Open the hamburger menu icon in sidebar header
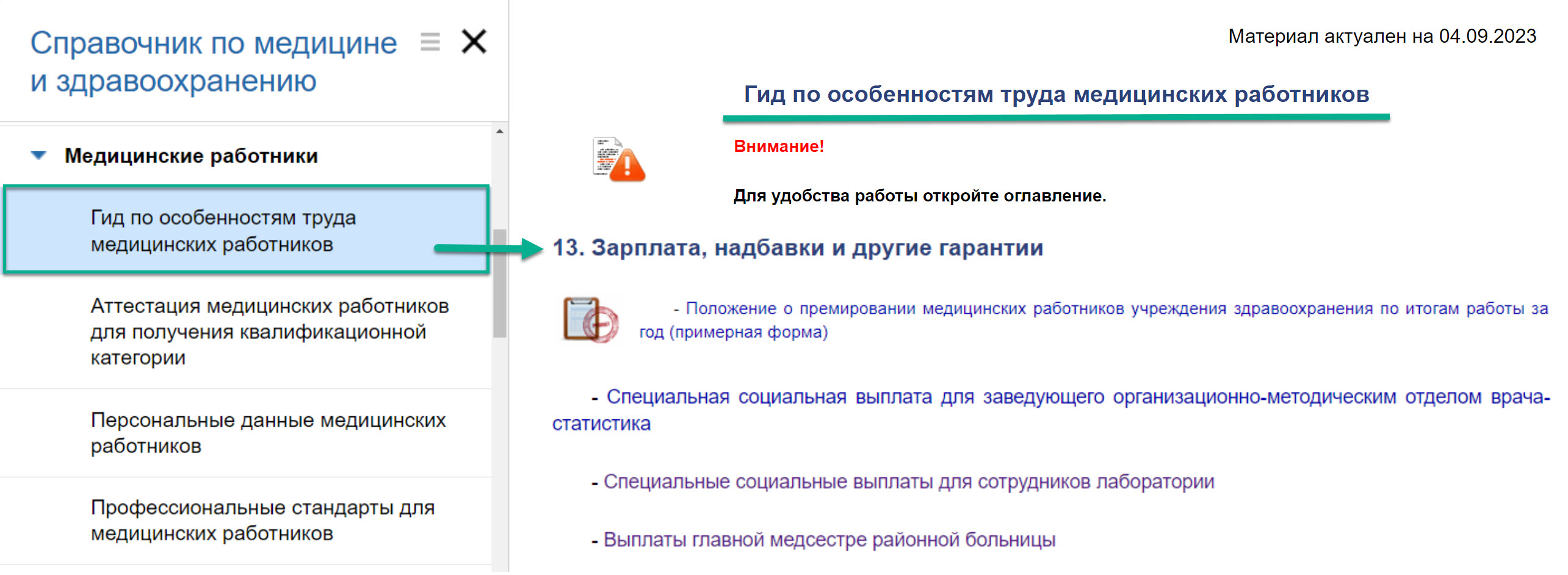The image size is (1568, 575). click(x=430, y=42)
